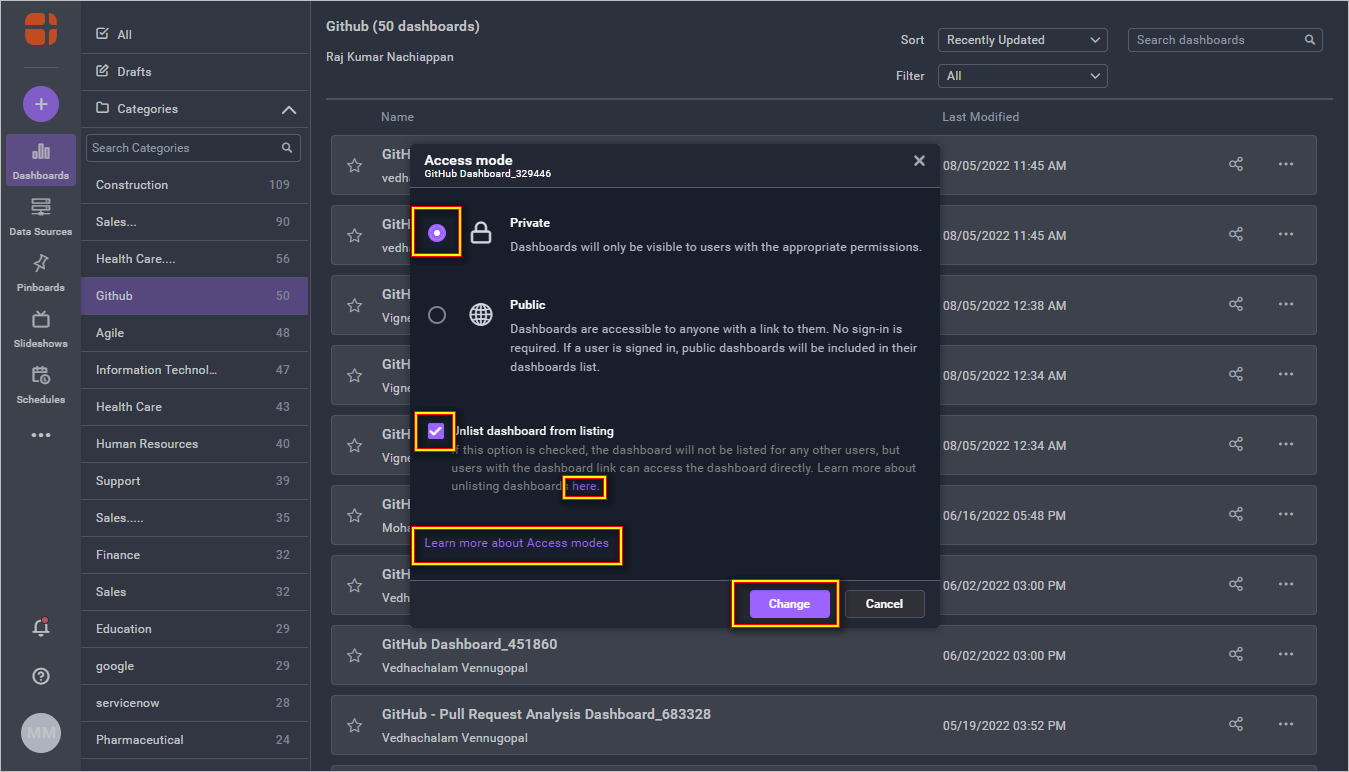The image size is (1349, 772).
Task: Open the help question mark icon
Action: click(x=41, y=676)
